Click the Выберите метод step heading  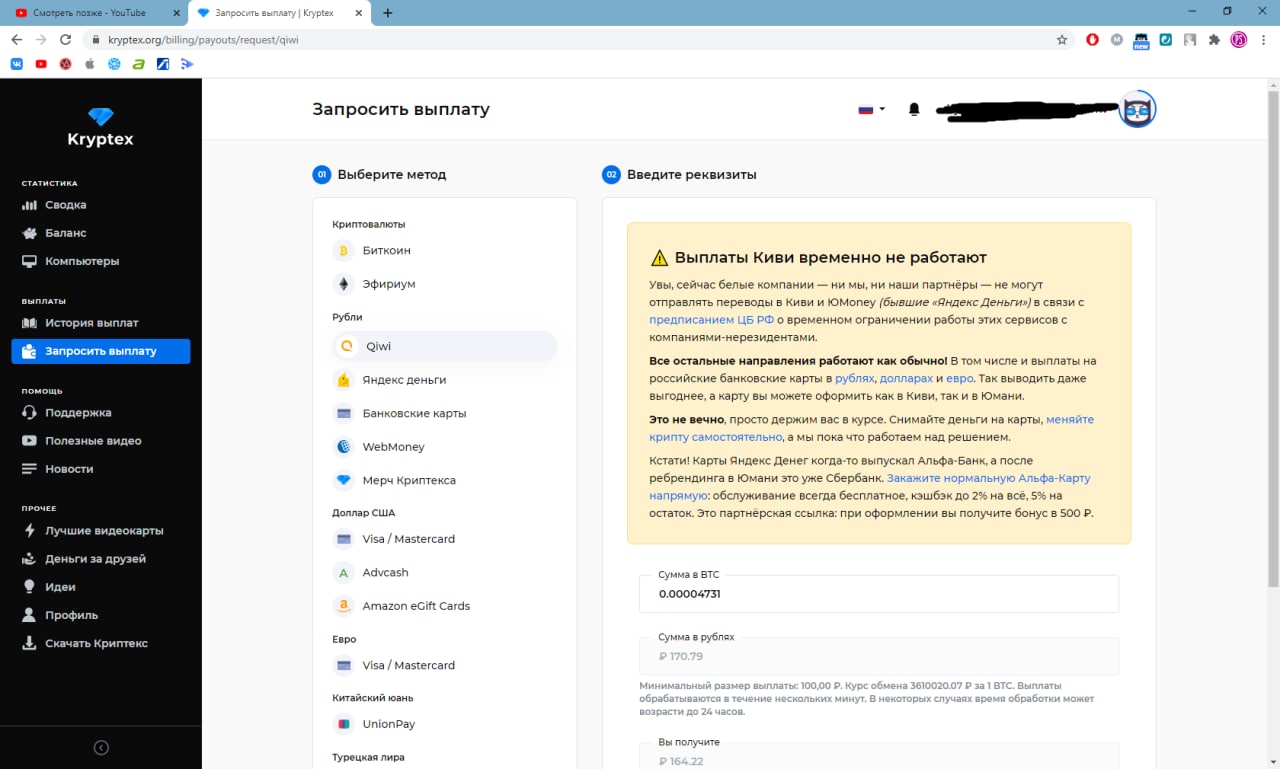392,175
